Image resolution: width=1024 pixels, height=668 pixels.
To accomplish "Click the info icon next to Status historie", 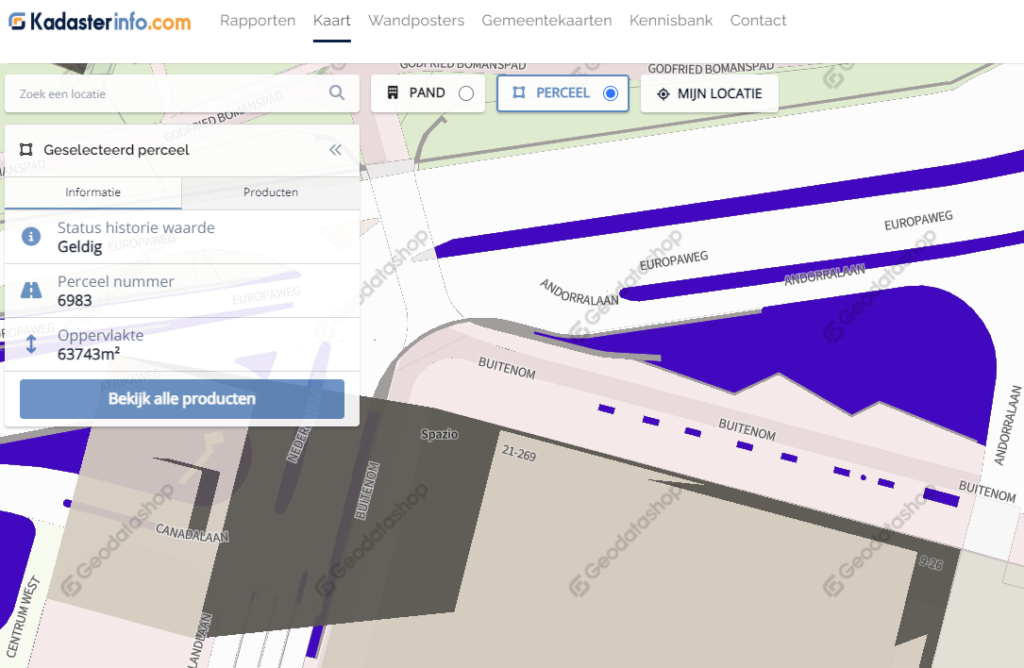I will [31, 237].
